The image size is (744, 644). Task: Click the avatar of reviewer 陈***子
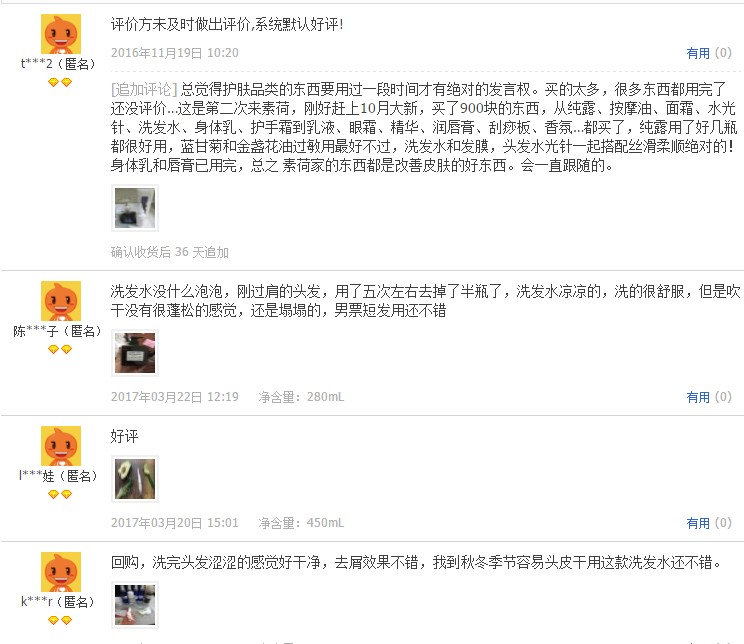(61, 301)
